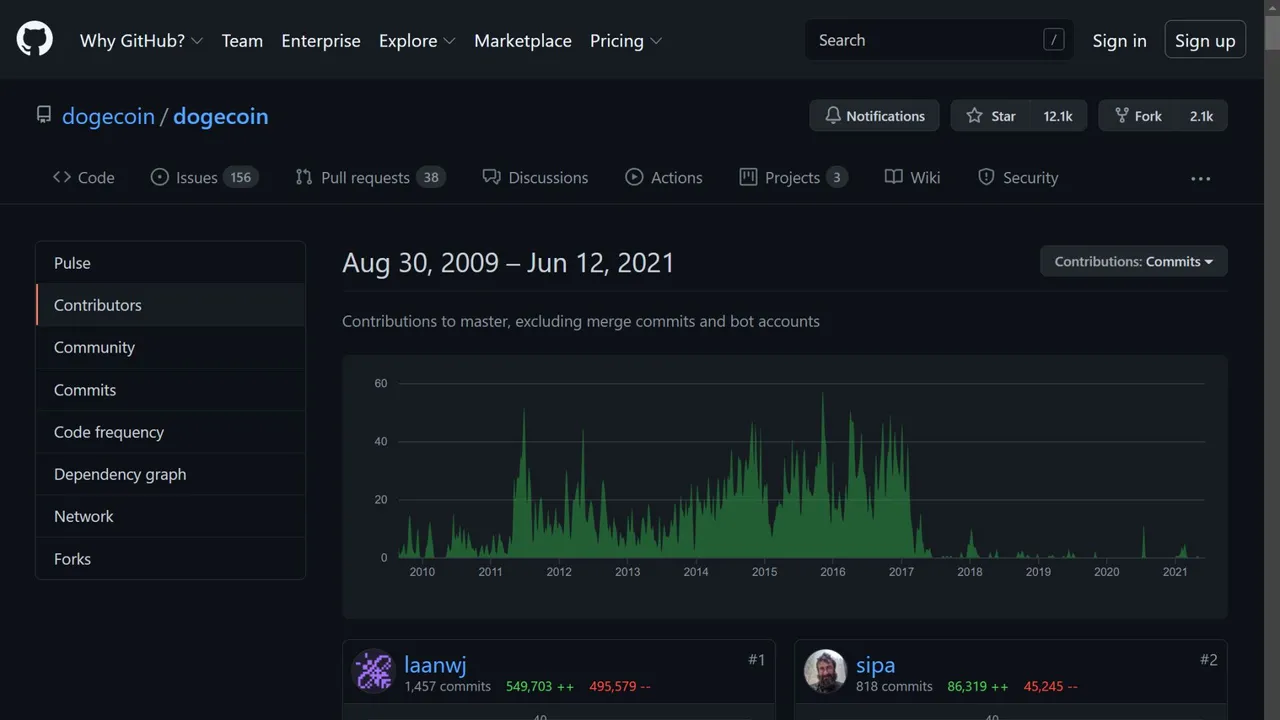Image resolution: width=1280 pixels, height=720 pixels.
Task: Click the Issues count badge 156
Action: 241,177
